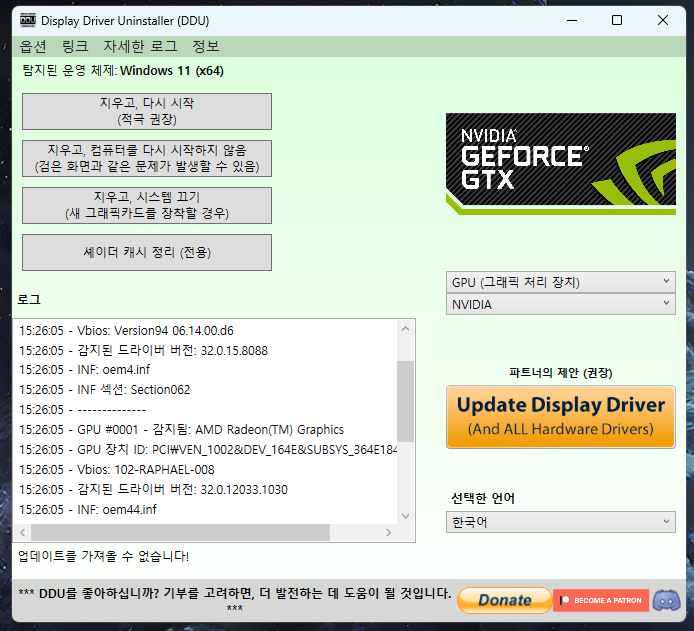Screen dimensions: 694x631
Task: Click 셰이더 캐시 정리 (전용) button
Action: click(147, 252)
